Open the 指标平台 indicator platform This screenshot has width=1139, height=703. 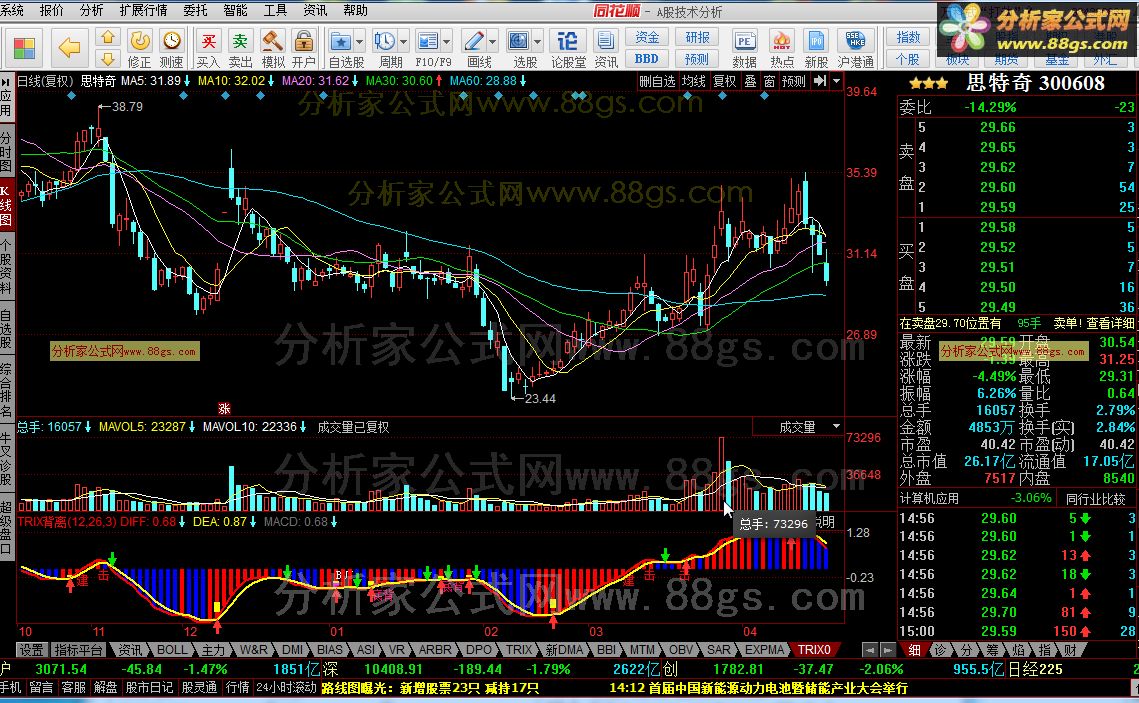point(78,649)
